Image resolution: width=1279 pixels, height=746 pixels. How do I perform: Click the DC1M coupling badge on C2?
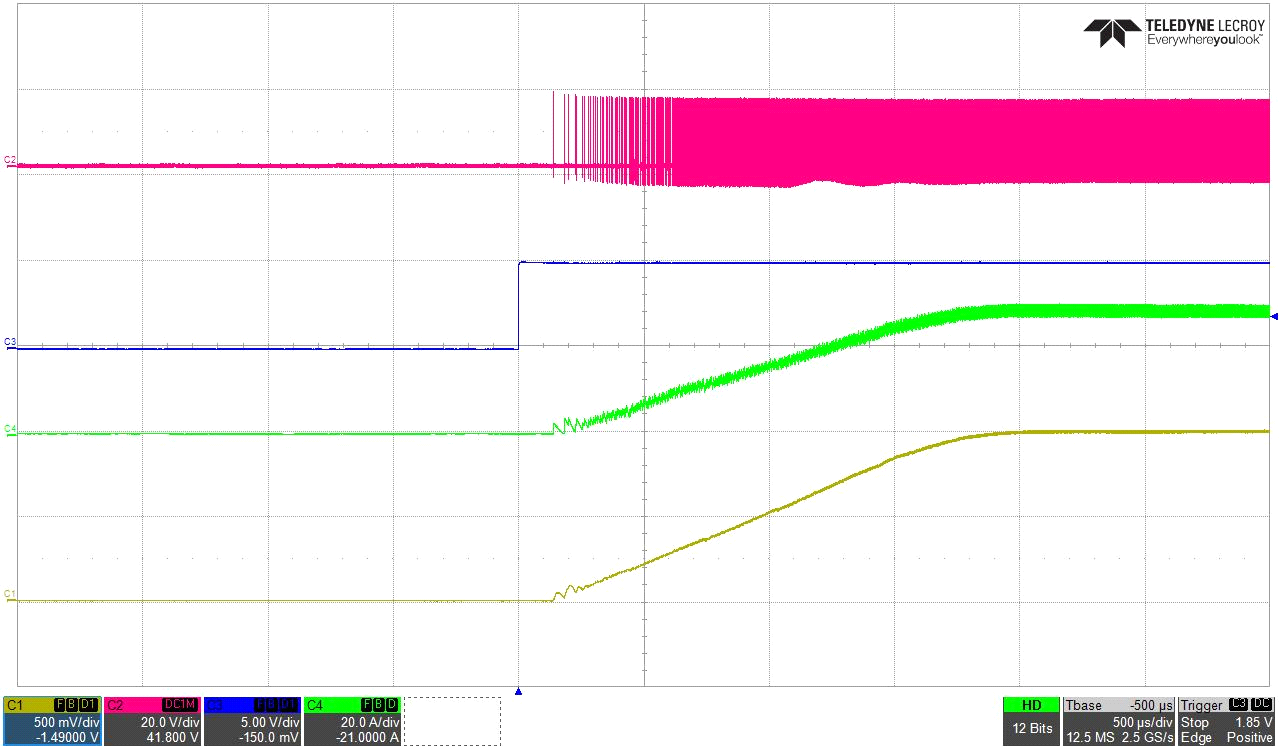tap(180, 705)
